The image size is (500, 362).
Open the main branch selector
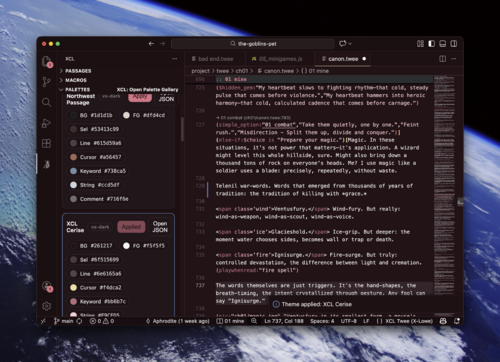coord(64,321)
